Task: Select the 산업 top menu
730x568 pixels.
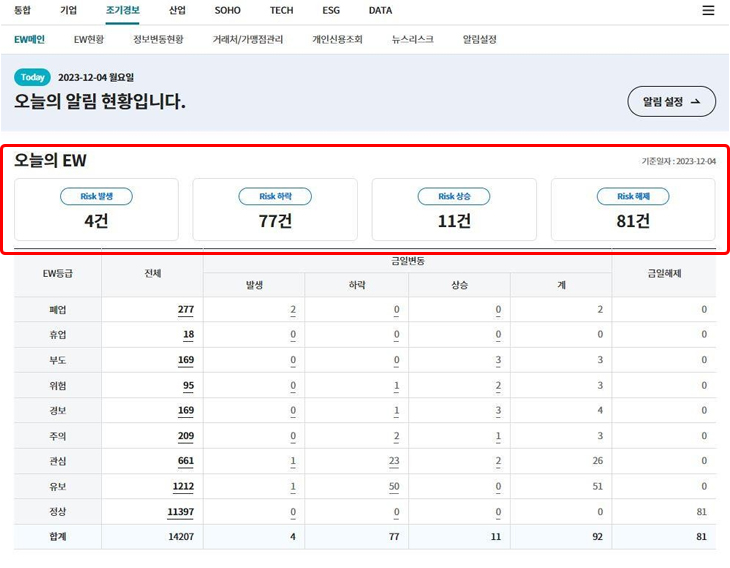Action: (x=177, y=10)
